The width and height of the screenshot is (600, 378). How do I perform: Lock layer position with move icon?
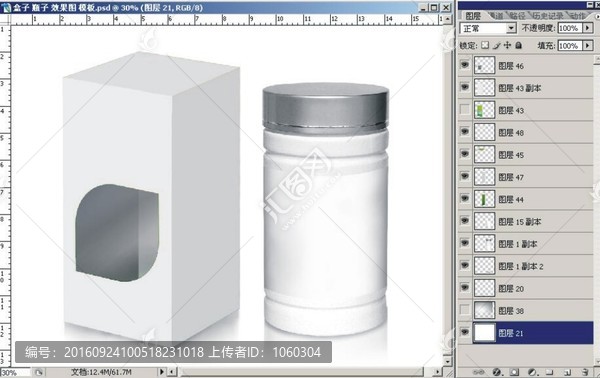pyautogui.click(x=507, y=45)
